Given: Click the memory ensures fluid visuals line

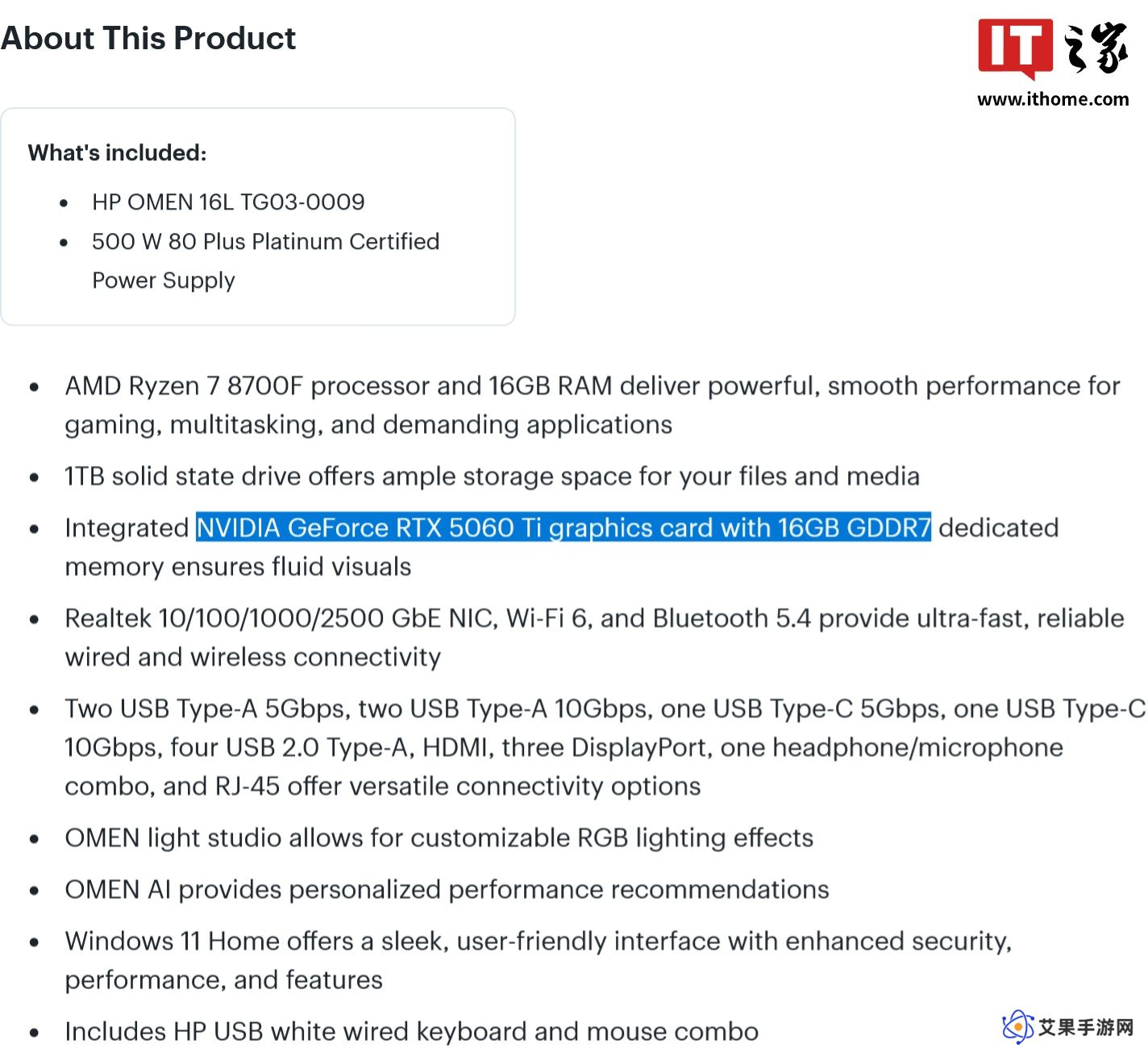Looking at the screenshot, I should [238, 567].
